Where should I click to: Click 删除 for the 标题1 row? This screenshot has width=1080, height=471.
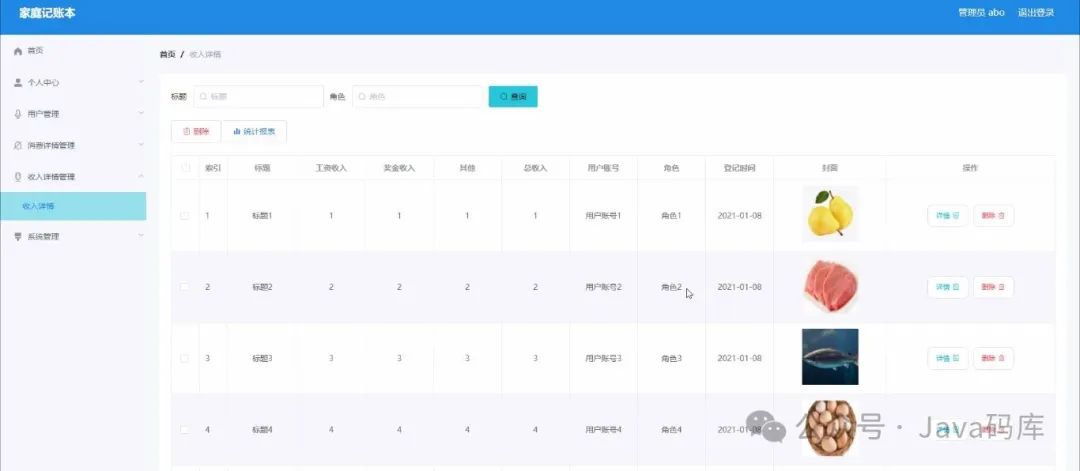click(x=993, y=216)
